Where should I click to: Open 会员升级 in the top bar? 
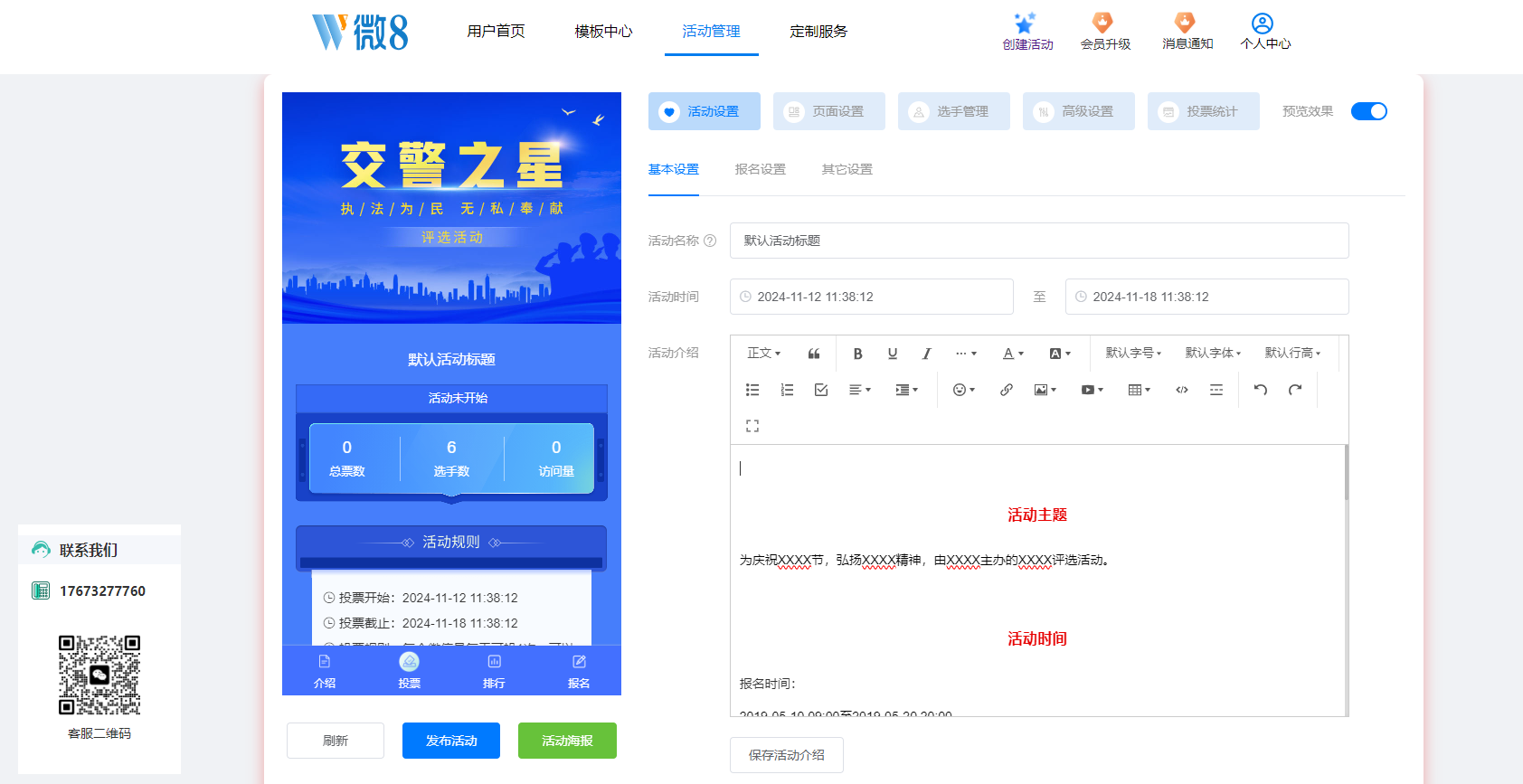(x=1105, y=32)
